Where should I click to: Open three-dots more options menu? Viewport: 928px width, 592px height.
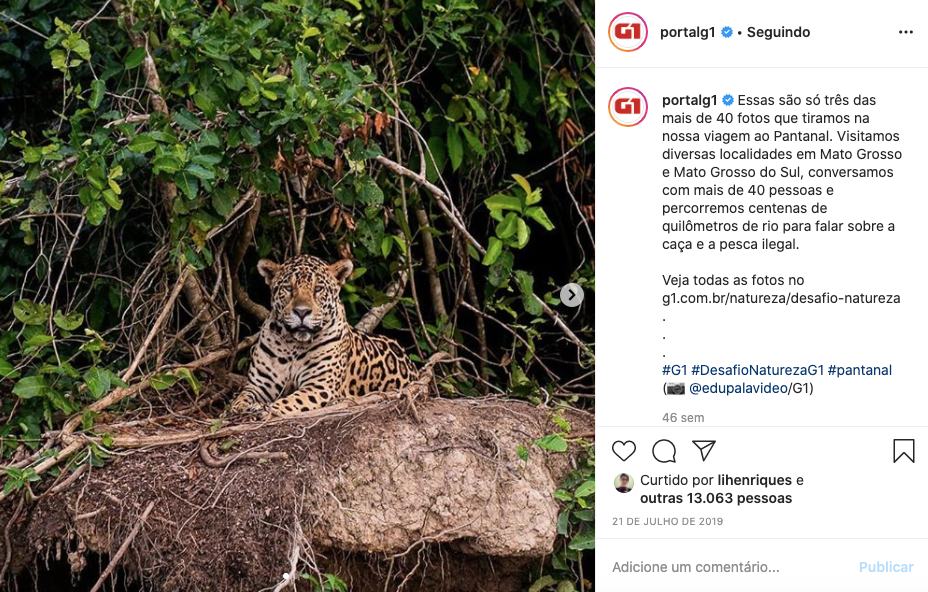[x=905, y=32]
